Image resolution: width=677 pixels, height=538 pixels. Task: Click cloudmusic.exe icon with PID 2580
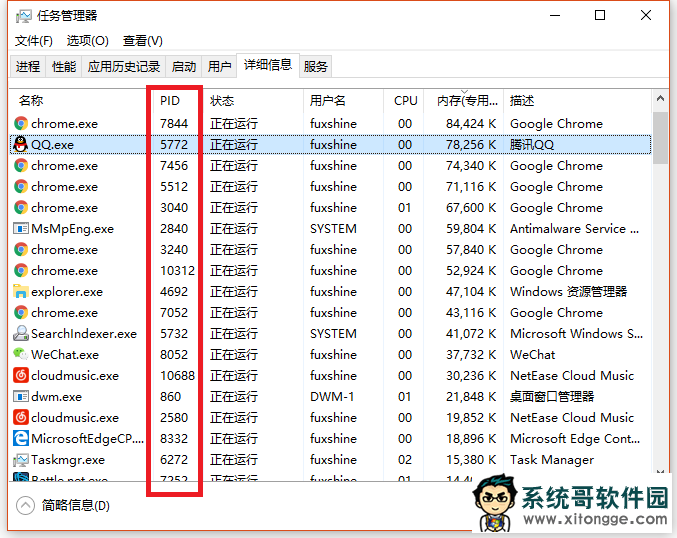pyautogui.click(x=21, y=417)
